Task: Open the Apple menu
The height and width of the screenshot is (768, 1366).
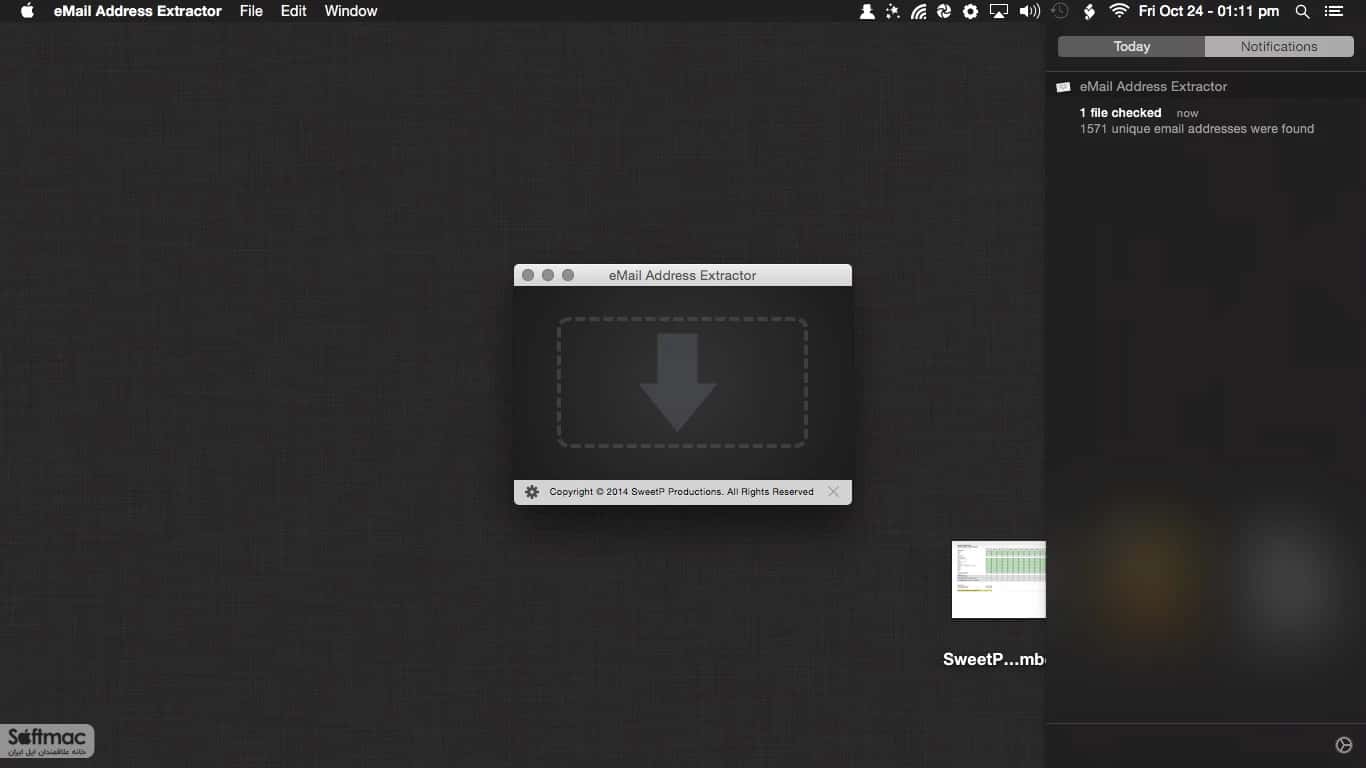Action: click(27, 11)
